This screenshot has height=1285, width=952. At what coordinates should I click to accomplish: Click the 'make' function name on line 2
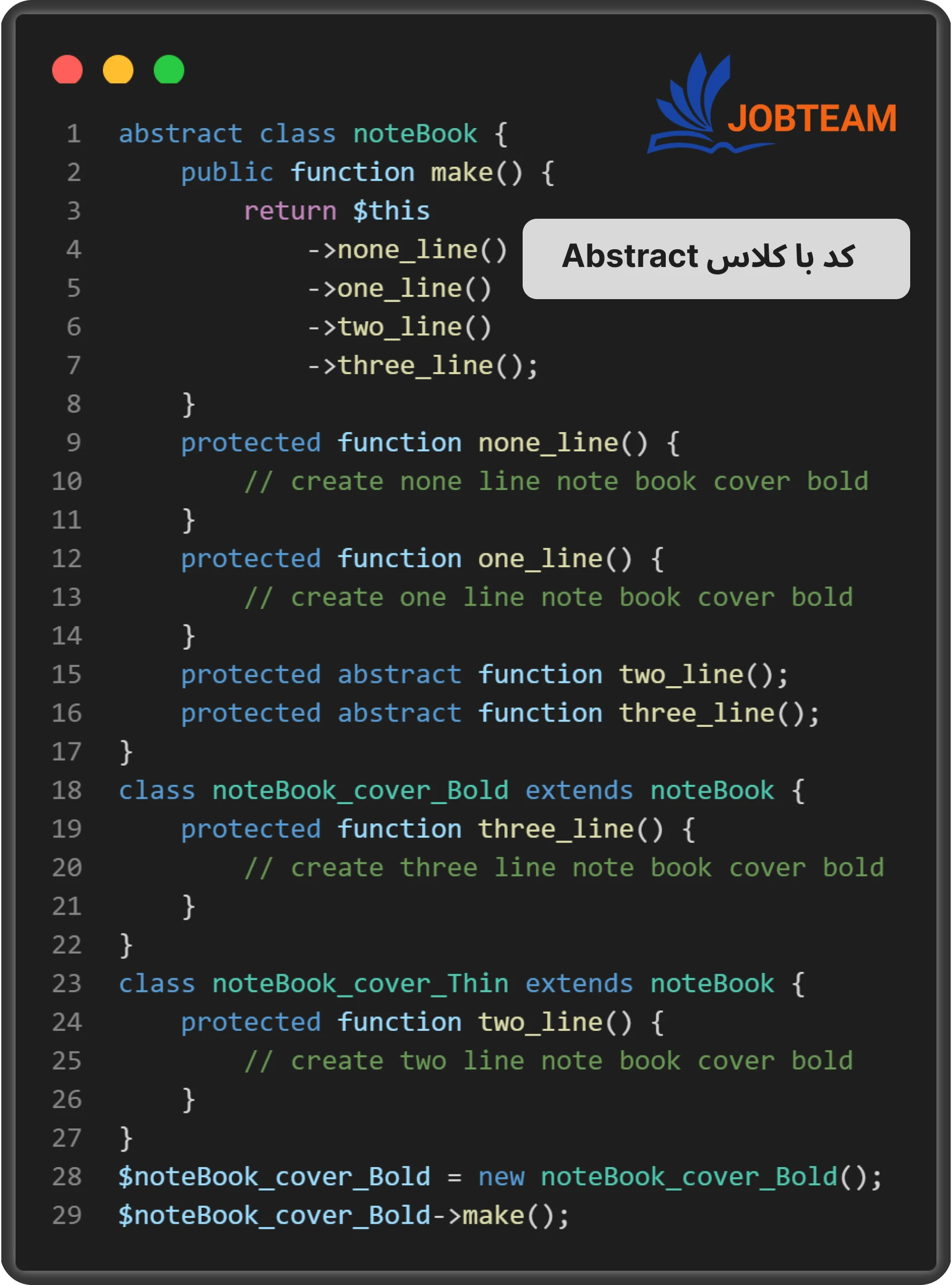(x=462, y=172)
